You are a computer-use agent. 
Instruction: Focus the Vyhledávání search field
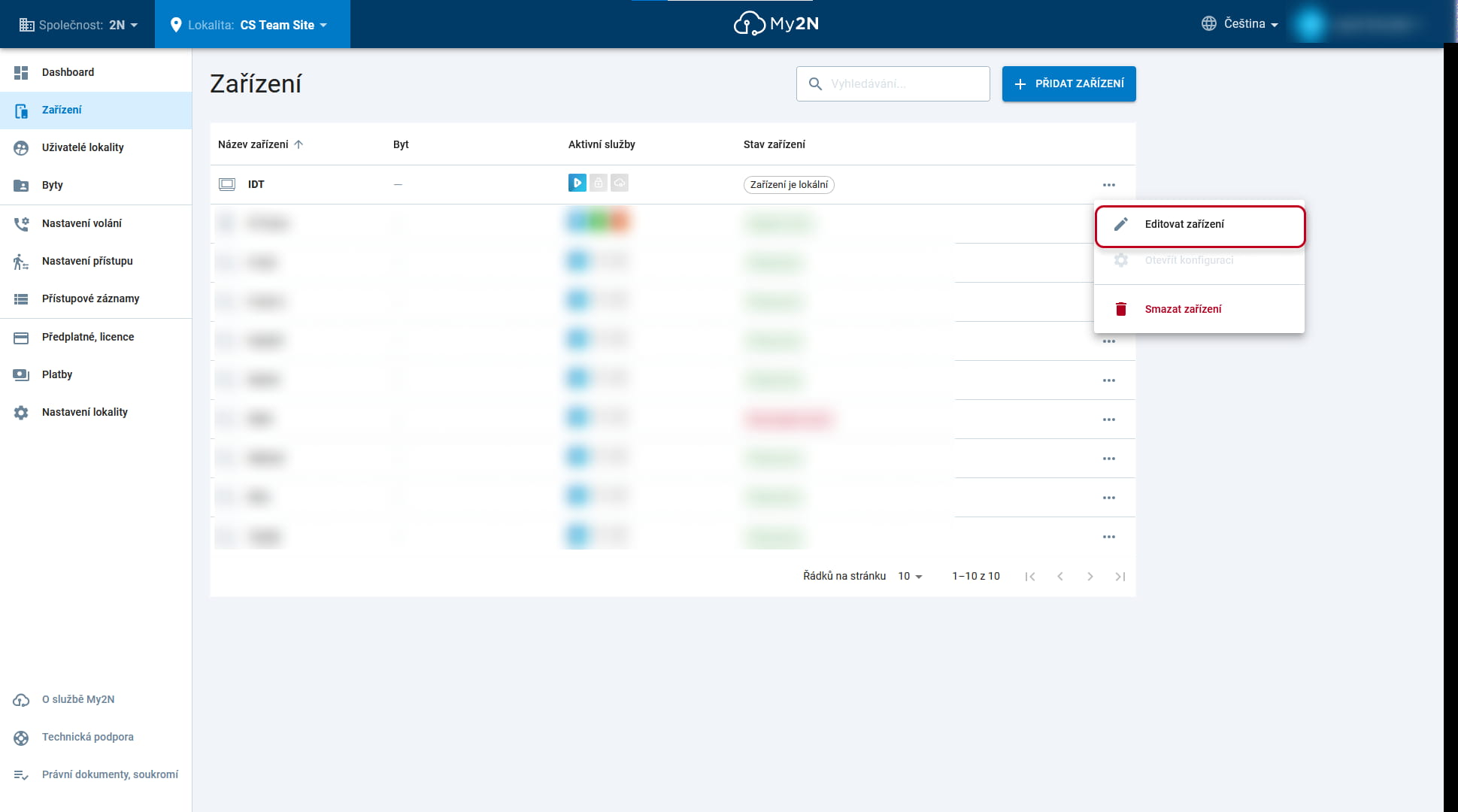pos(893,83)
